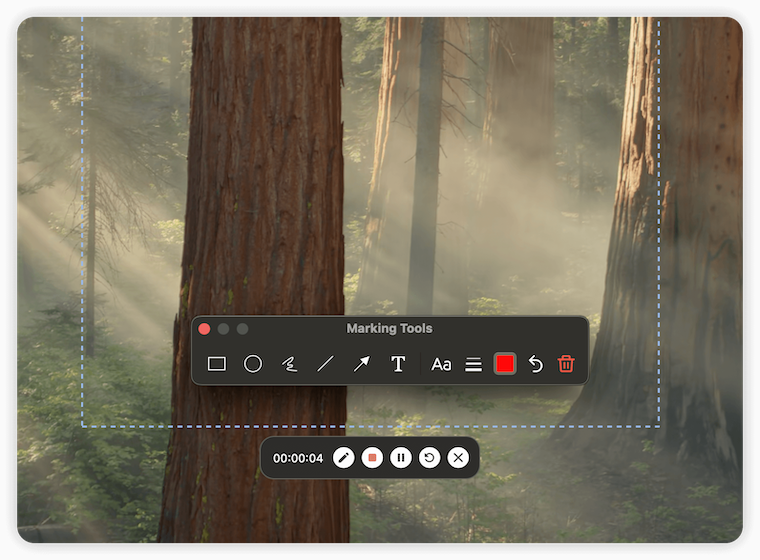Screen dimensions: 760x560
Task: Open the Aa font settings
Action: tap(441, 364)
